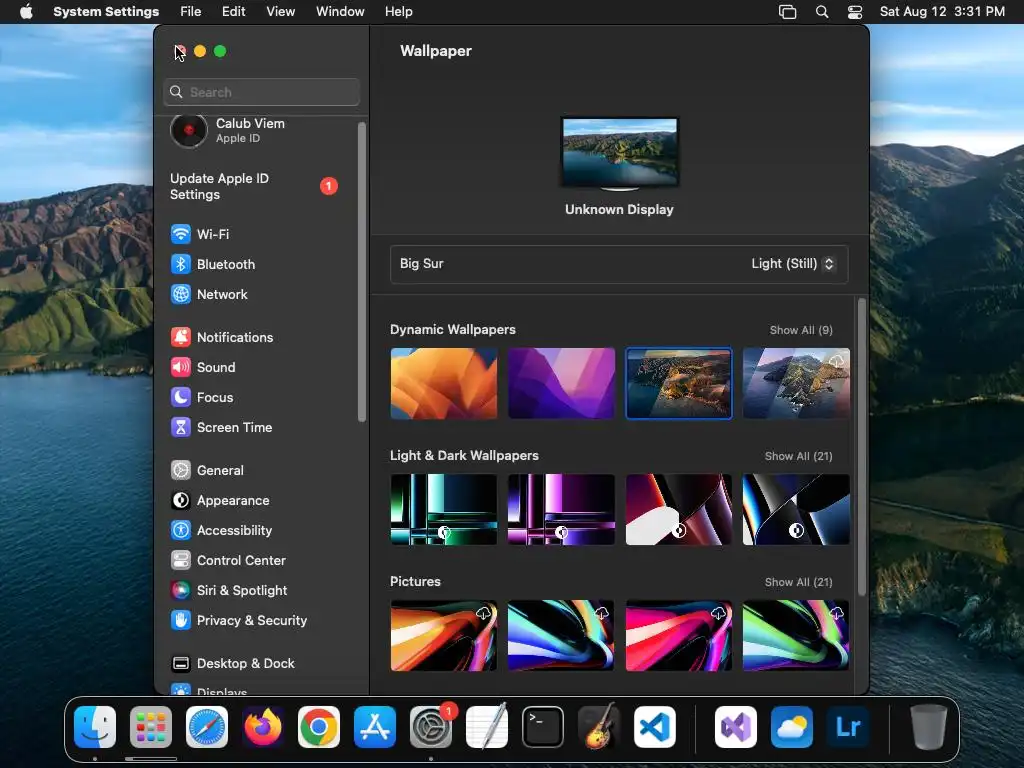The width and height of the screenshot is (1024, 768).
Task: Show all 21 Light & Dark Wallpapers
Action: tap(798, 456)
